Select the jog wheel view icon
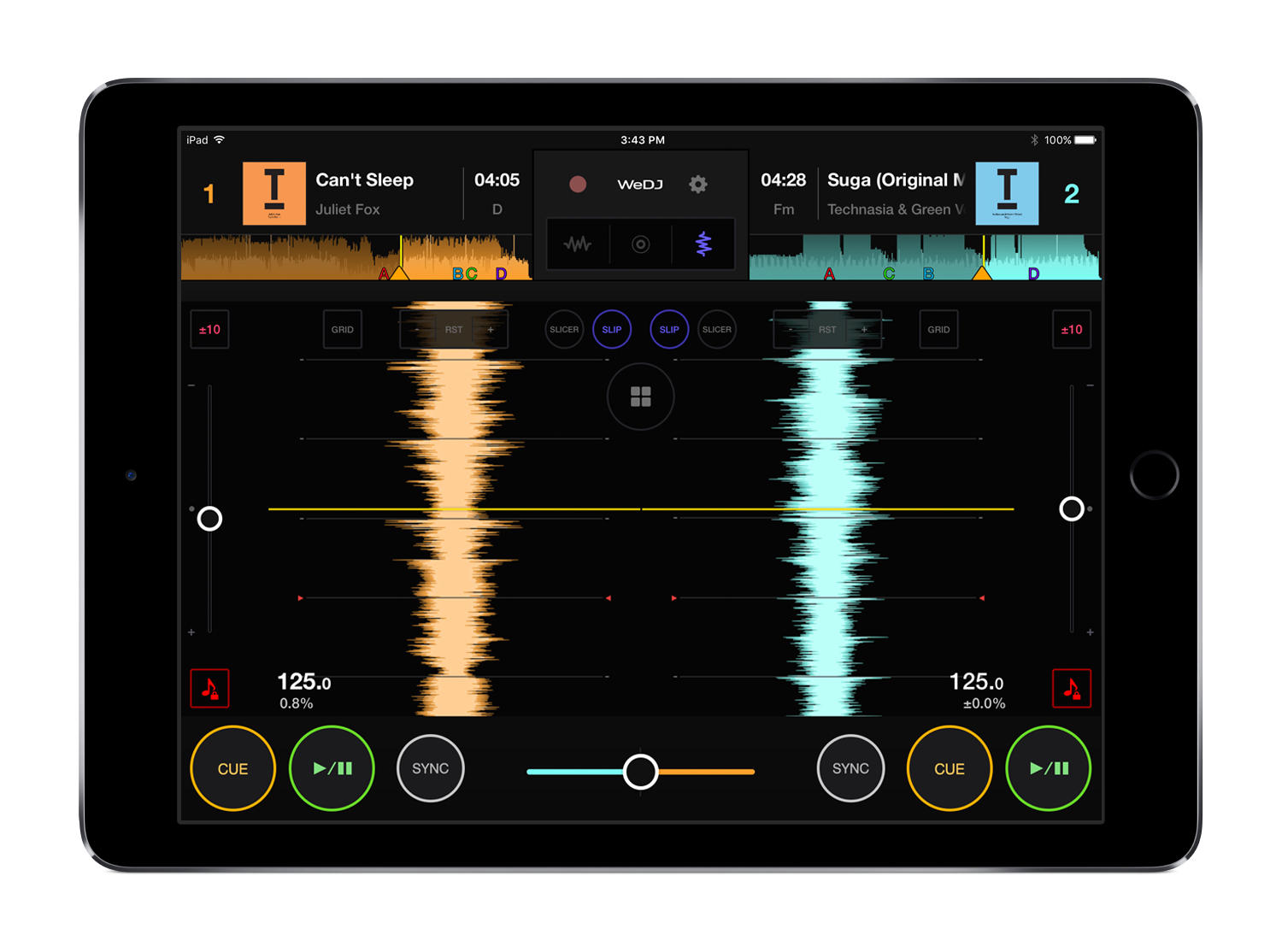 coord(640,244)
